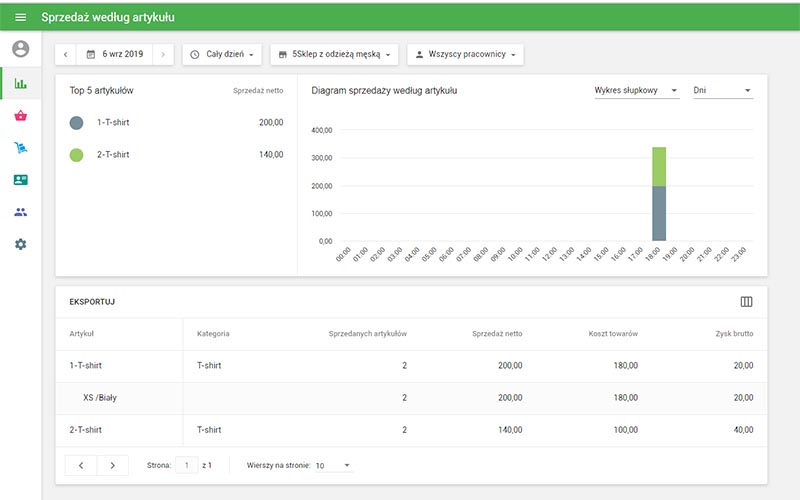The width and height of the screenshot is (800, 500).
Task: Open the settings gear icon in sidebar
Action: click(20, 244)
